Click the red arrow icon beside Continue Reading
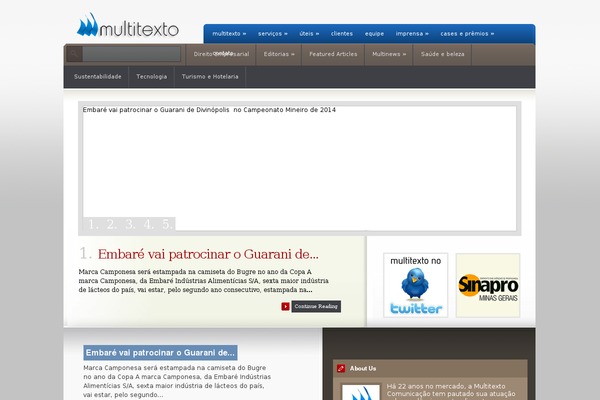The image size is (600, 400). [x=285, y=306]
